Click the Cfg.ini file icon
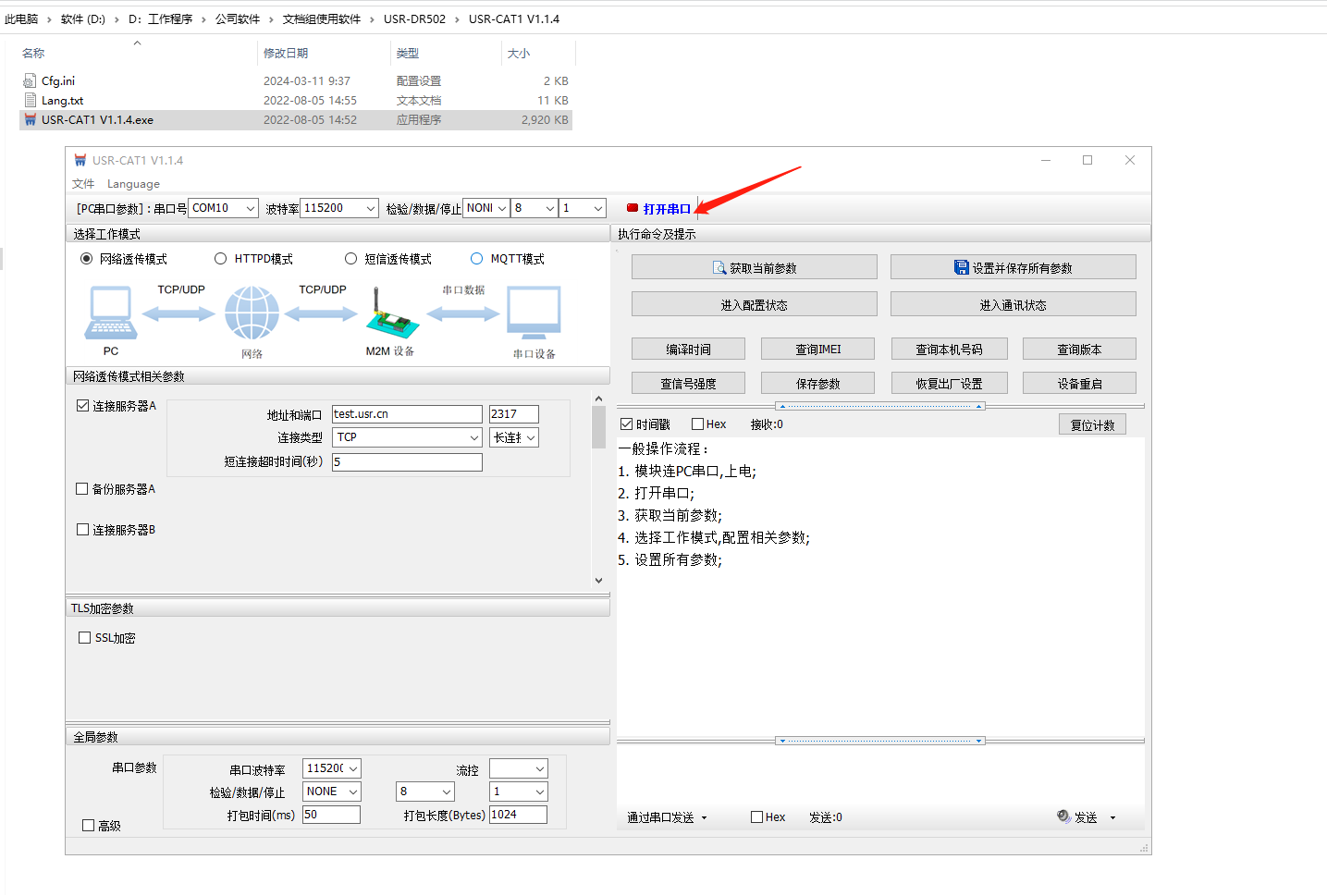 point(31,81)
